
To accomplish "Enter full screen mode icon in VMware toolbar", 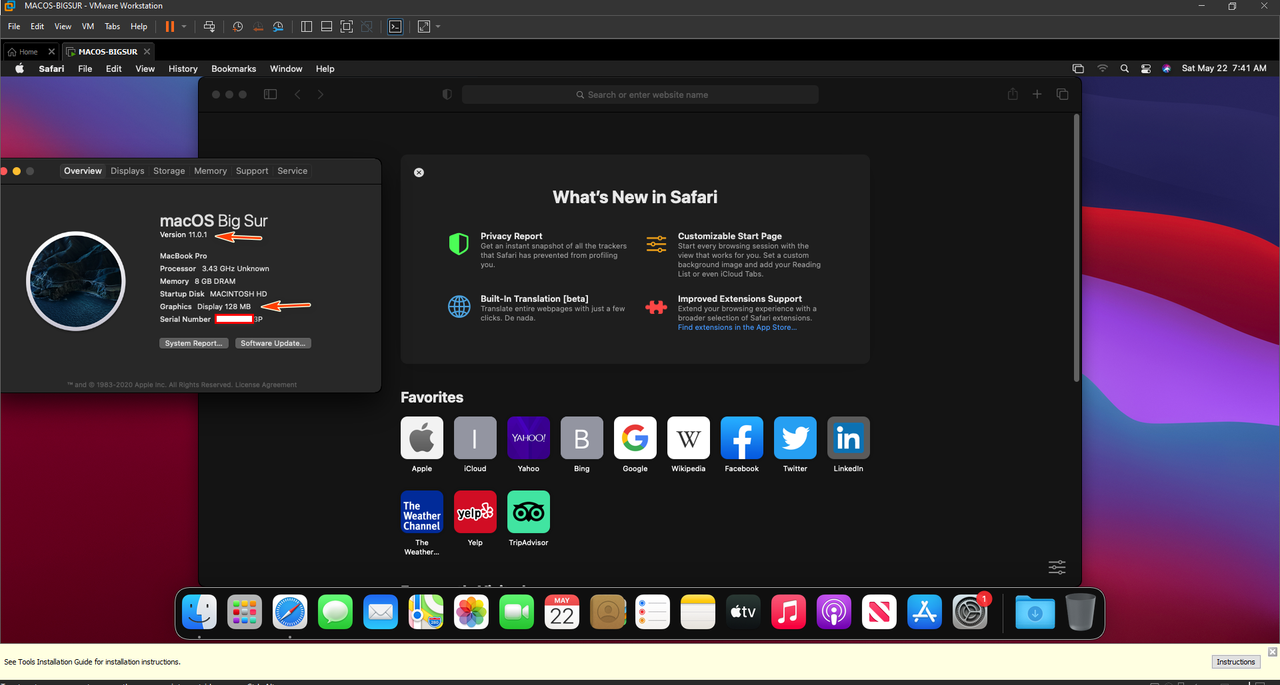I will pos(346,26).
